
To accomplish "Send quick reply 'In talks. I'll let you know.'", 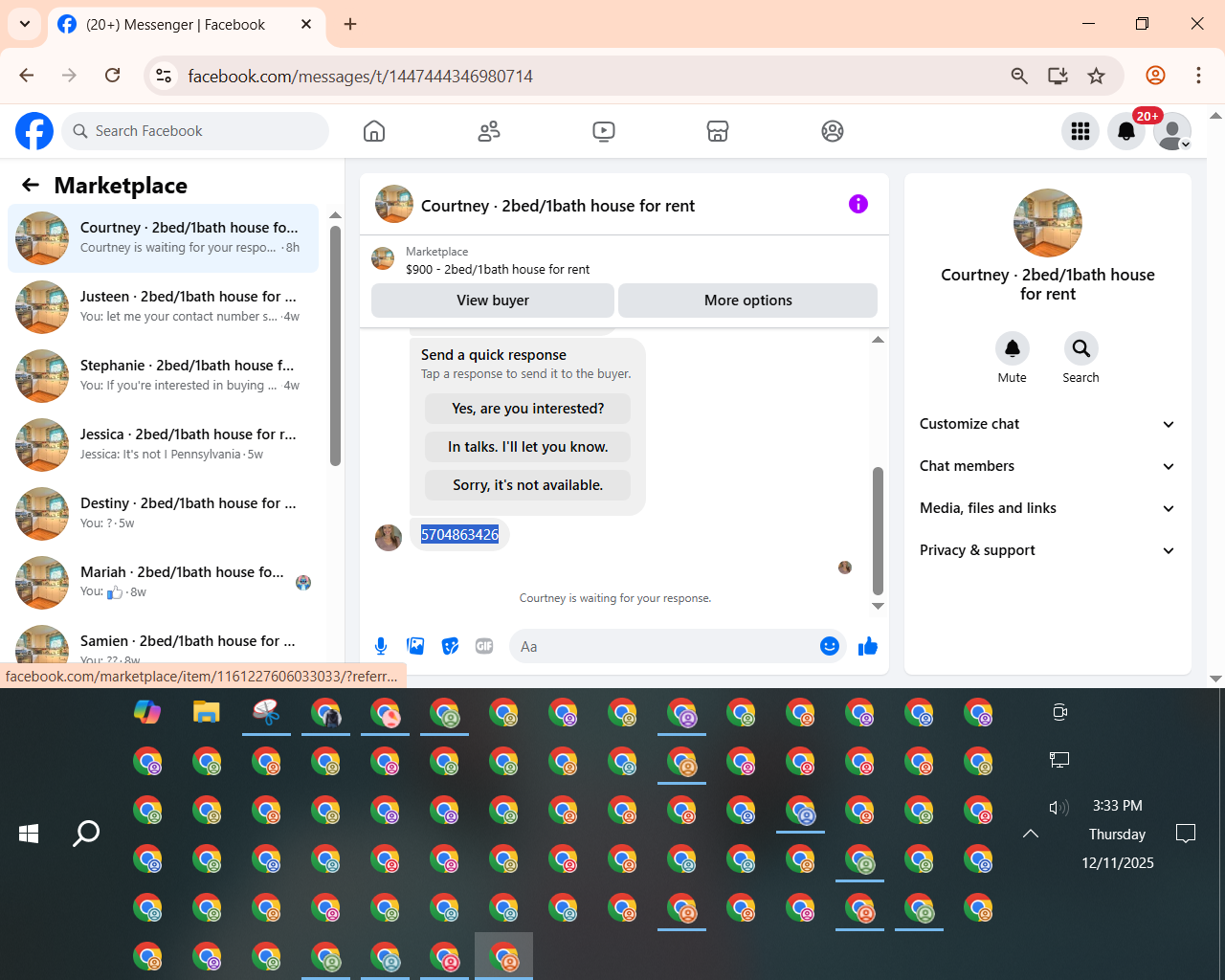I will 528,447.
